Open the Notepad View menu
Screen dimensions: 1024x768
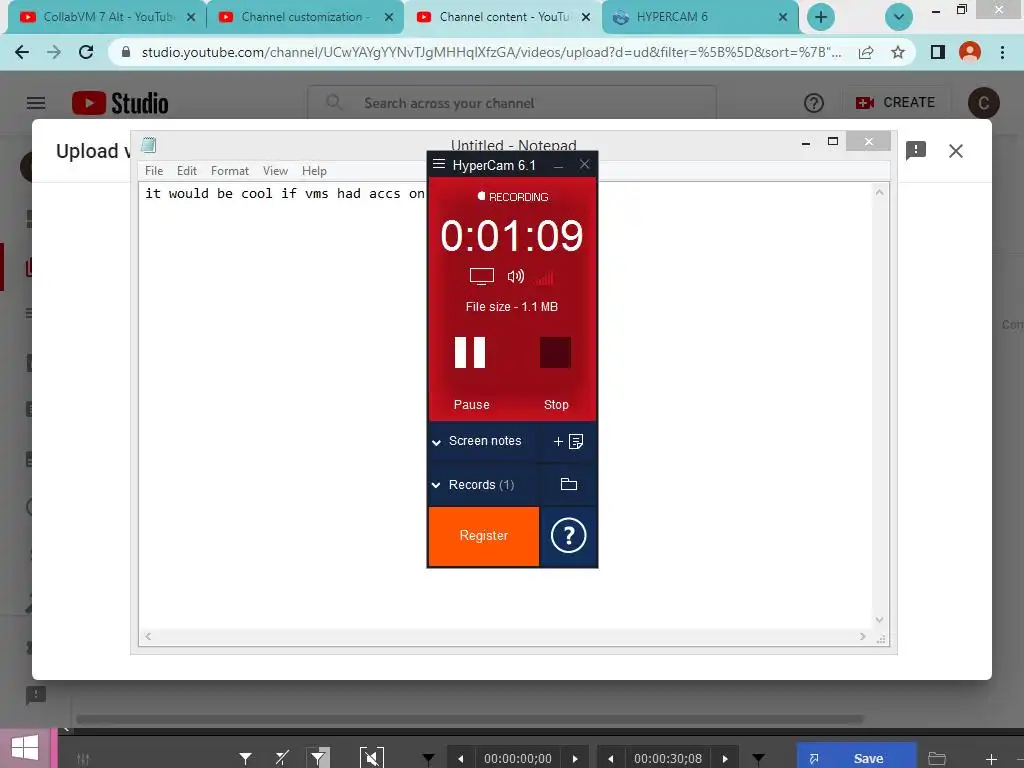(276, 170)
